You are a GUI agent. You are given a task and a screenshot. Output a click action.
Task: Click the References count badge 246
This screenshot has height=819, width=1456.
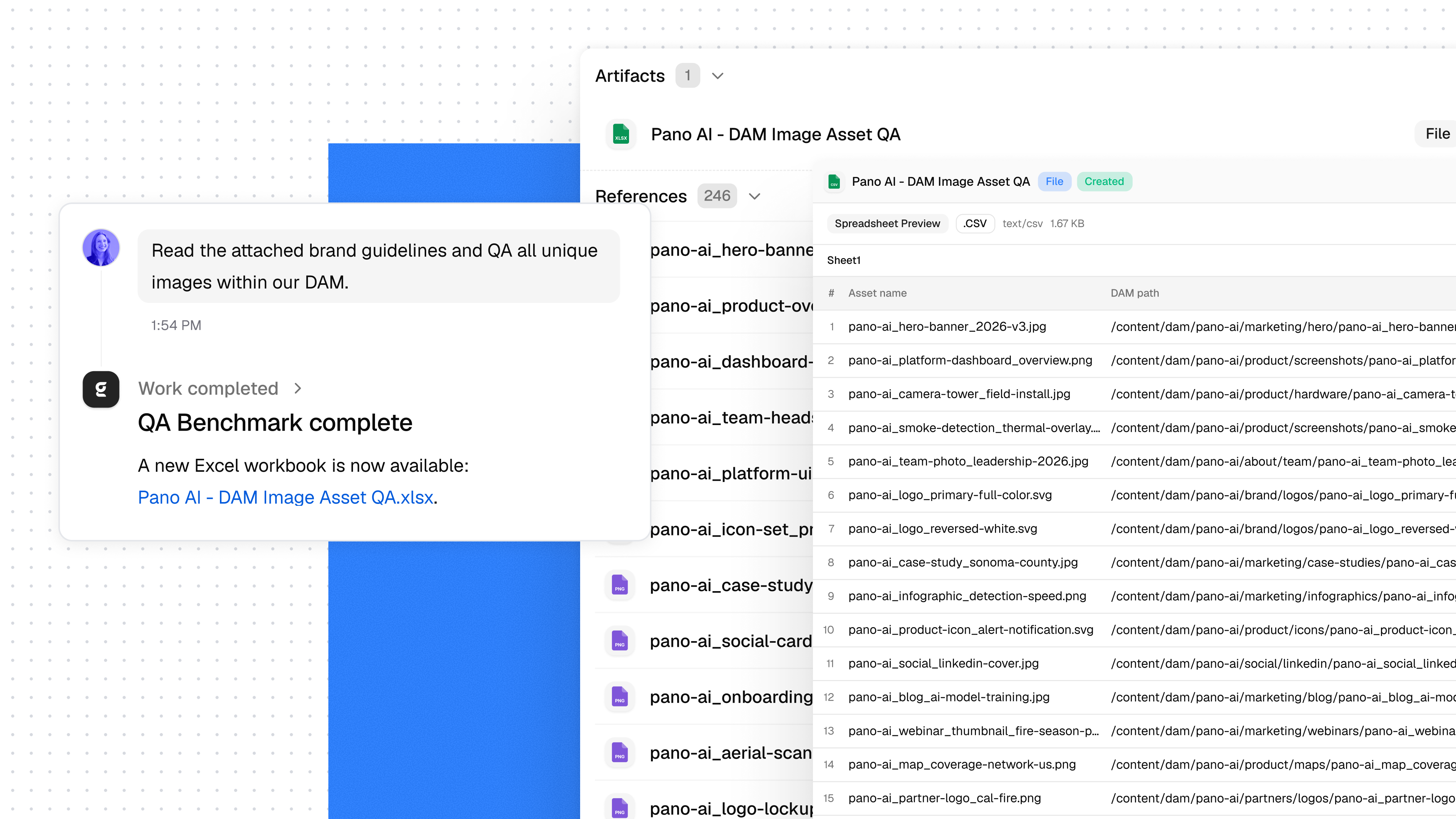717,196
